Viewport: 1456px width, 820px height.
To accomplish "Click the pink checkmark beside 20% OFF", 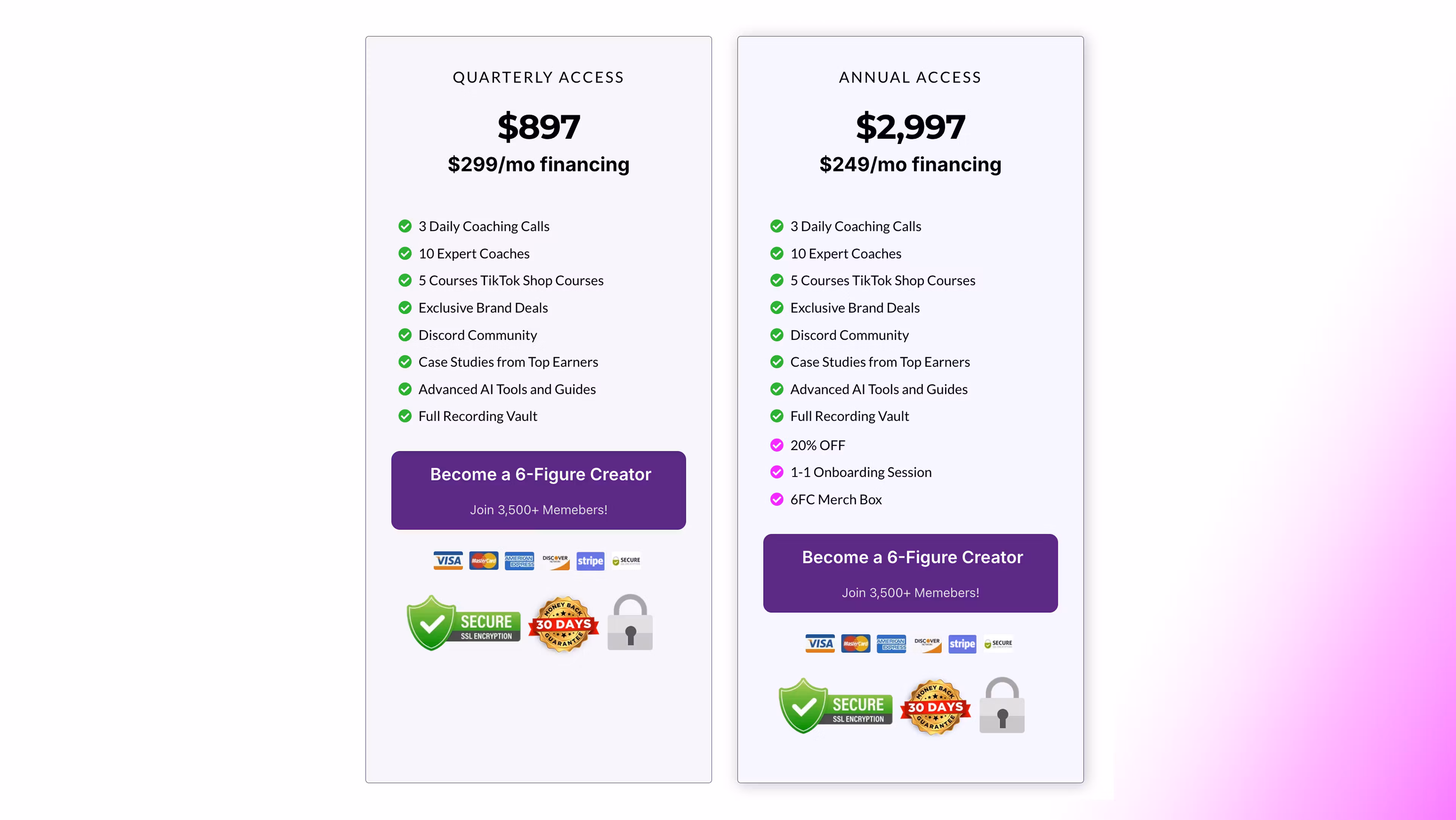I will (x=777, y=445).
